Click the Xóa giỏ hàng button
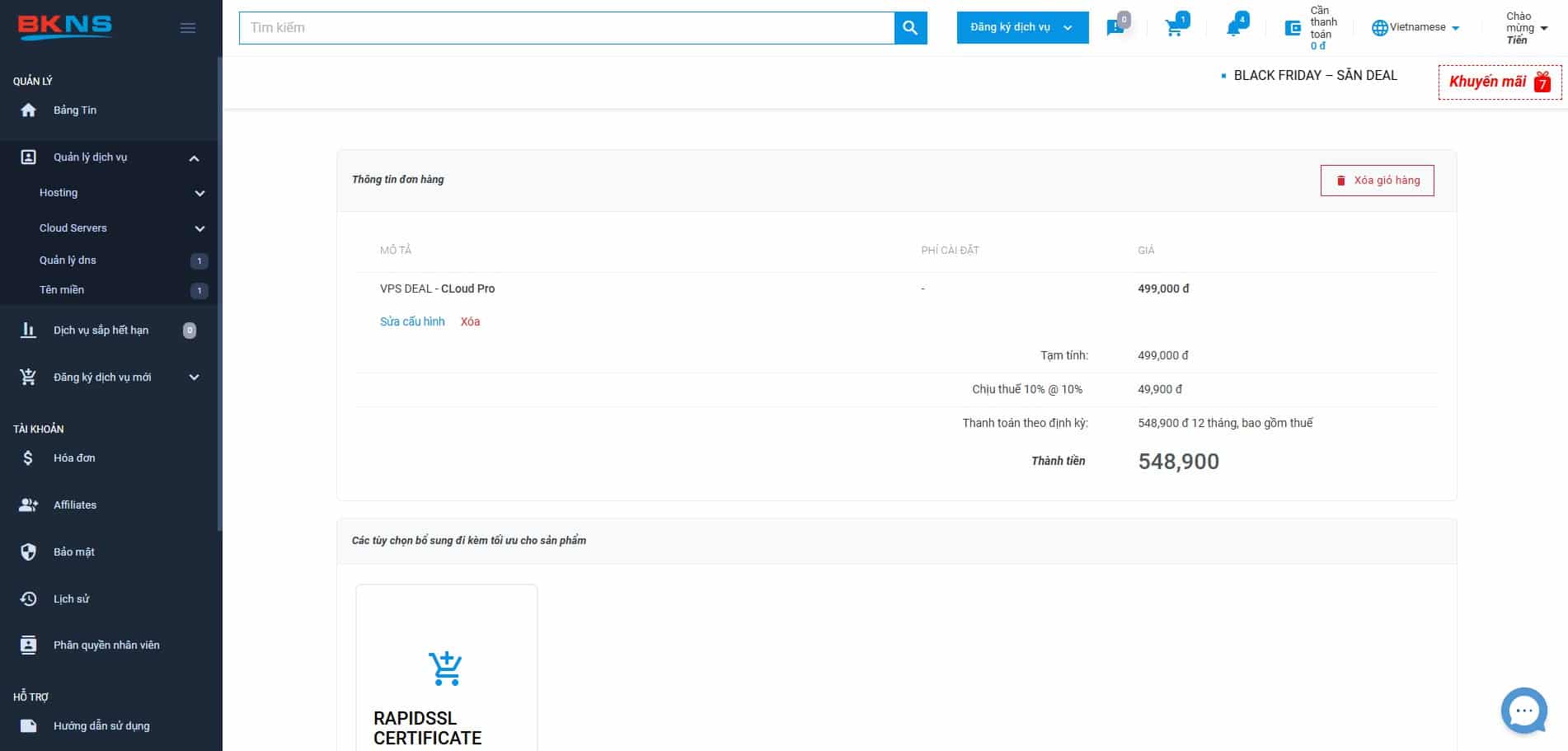This screenshot has width=1568, height=751. tap(1377, 181)
